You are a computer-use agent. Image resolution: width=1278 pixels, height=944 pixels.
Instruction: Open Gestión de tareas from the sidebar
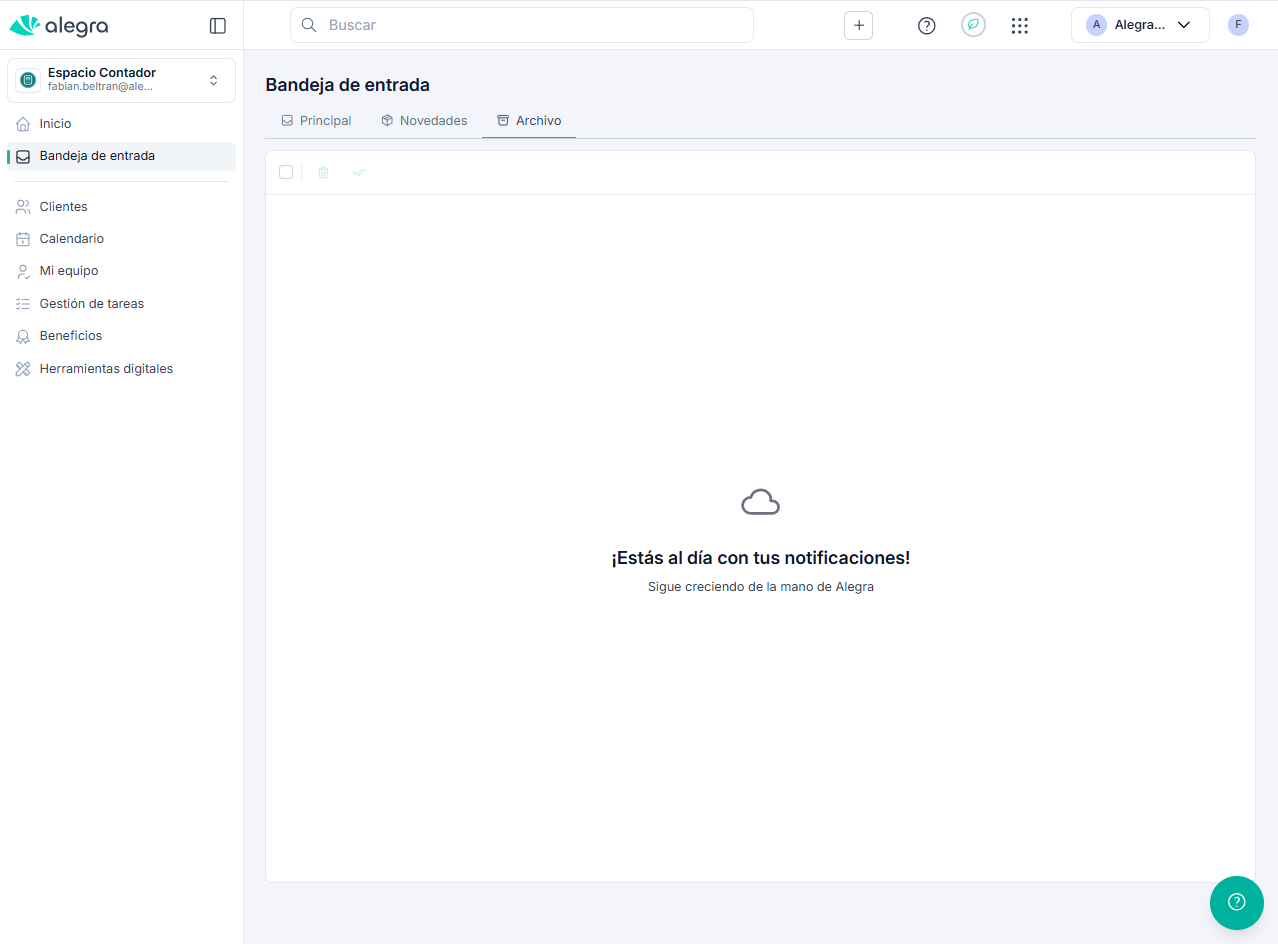[x=91, y=303]
